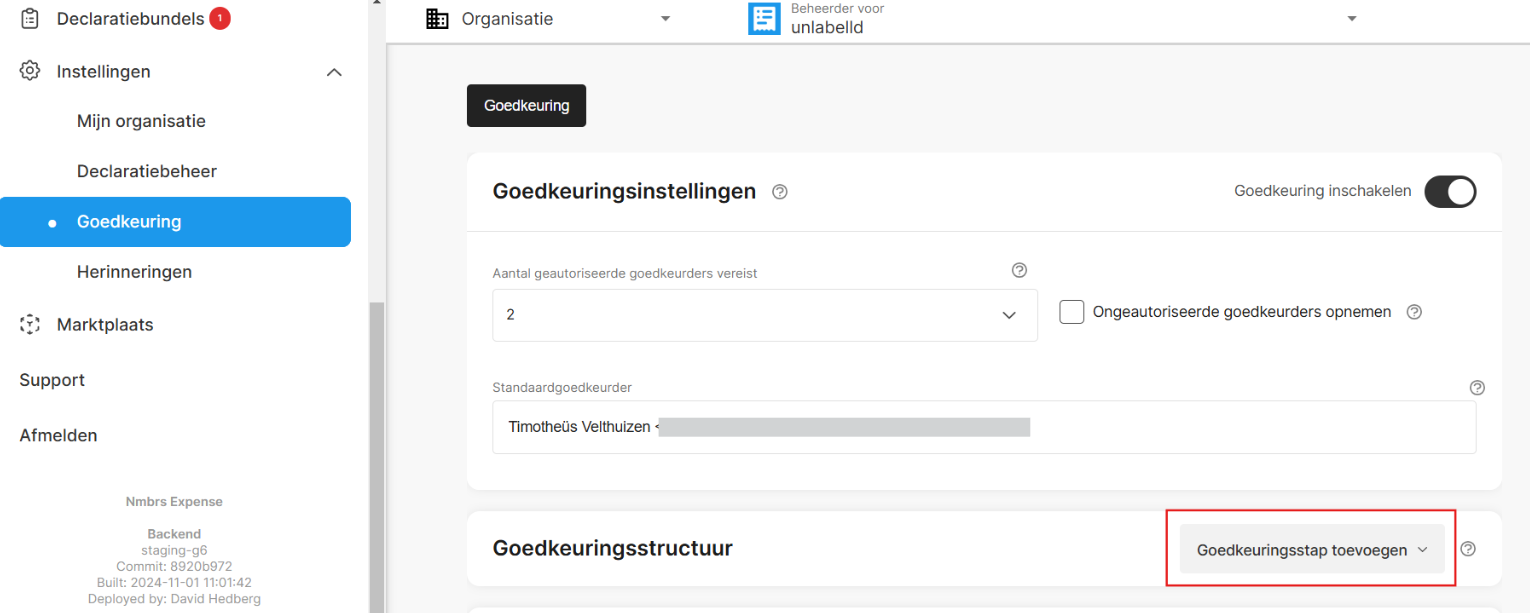
Task: Click the Organisatie building icon
Action: click(437, 18)
